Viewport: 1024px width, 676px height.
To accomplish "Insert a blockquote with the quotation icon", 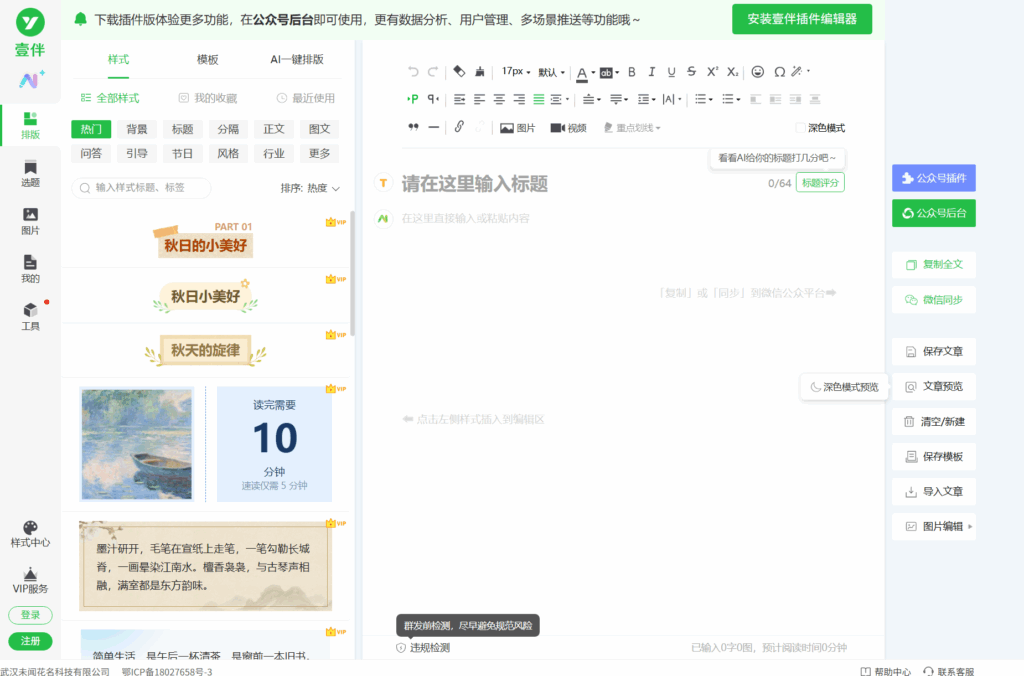I will click(413, 127).
